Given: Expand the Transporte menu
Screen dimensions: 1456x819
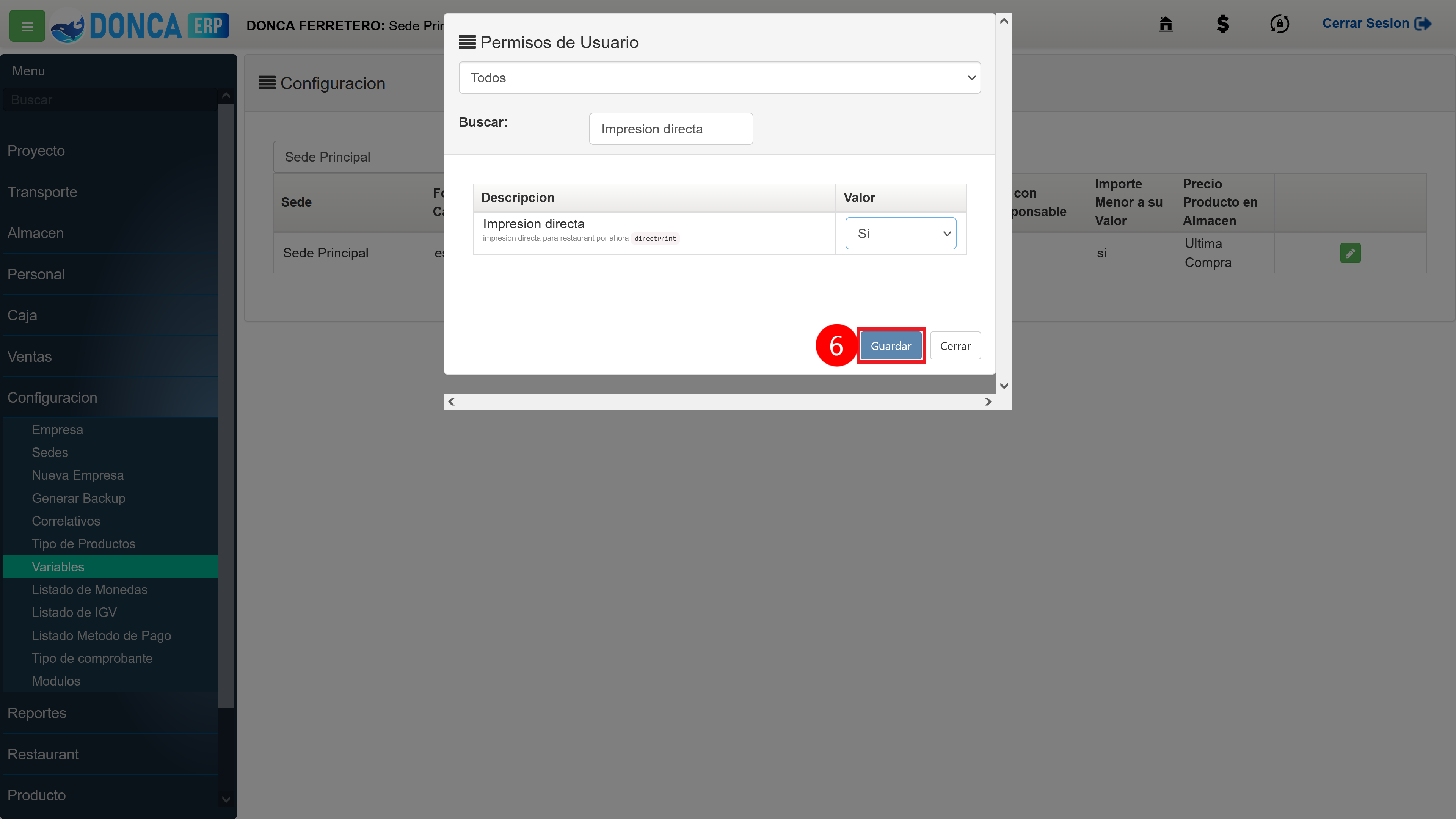Looking at the screenshot, I should (110, 192).
